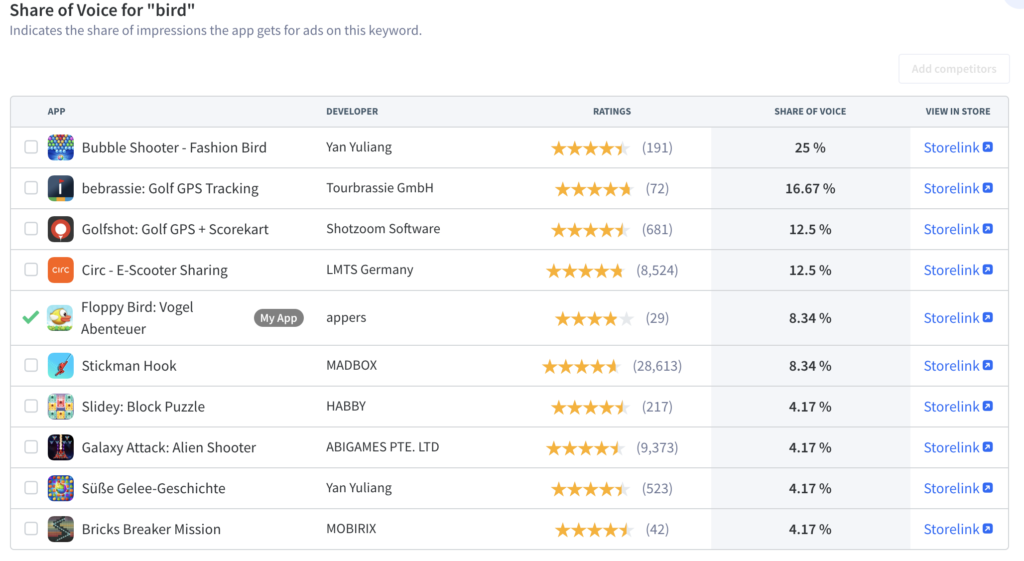
Task: Click the star rating of Stickman Hook
Action: (x=581, y=366)
